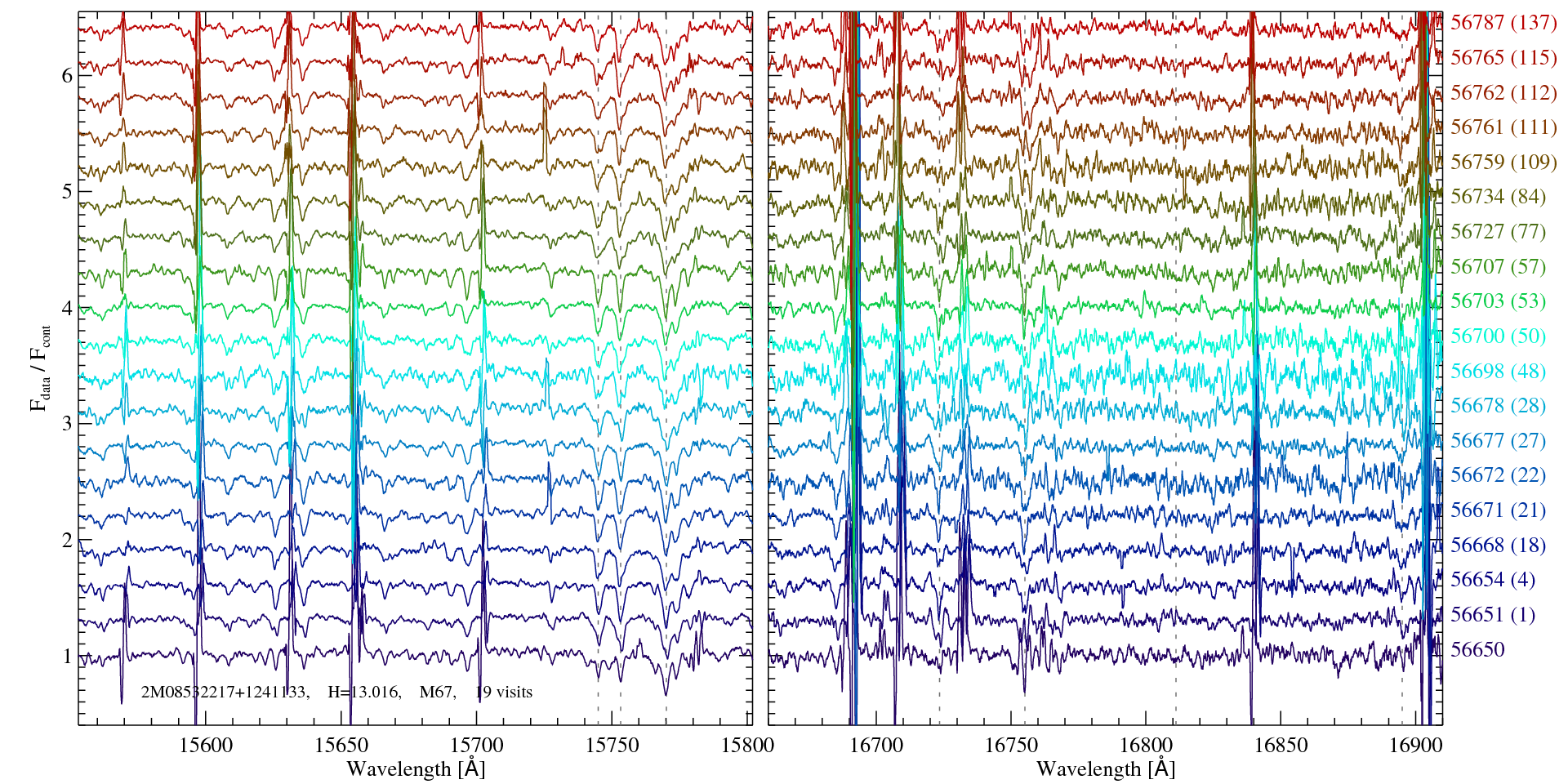1568x784 pixels.
Task: Click the 56734 (84) legend entry
Action: point(1498,197)
